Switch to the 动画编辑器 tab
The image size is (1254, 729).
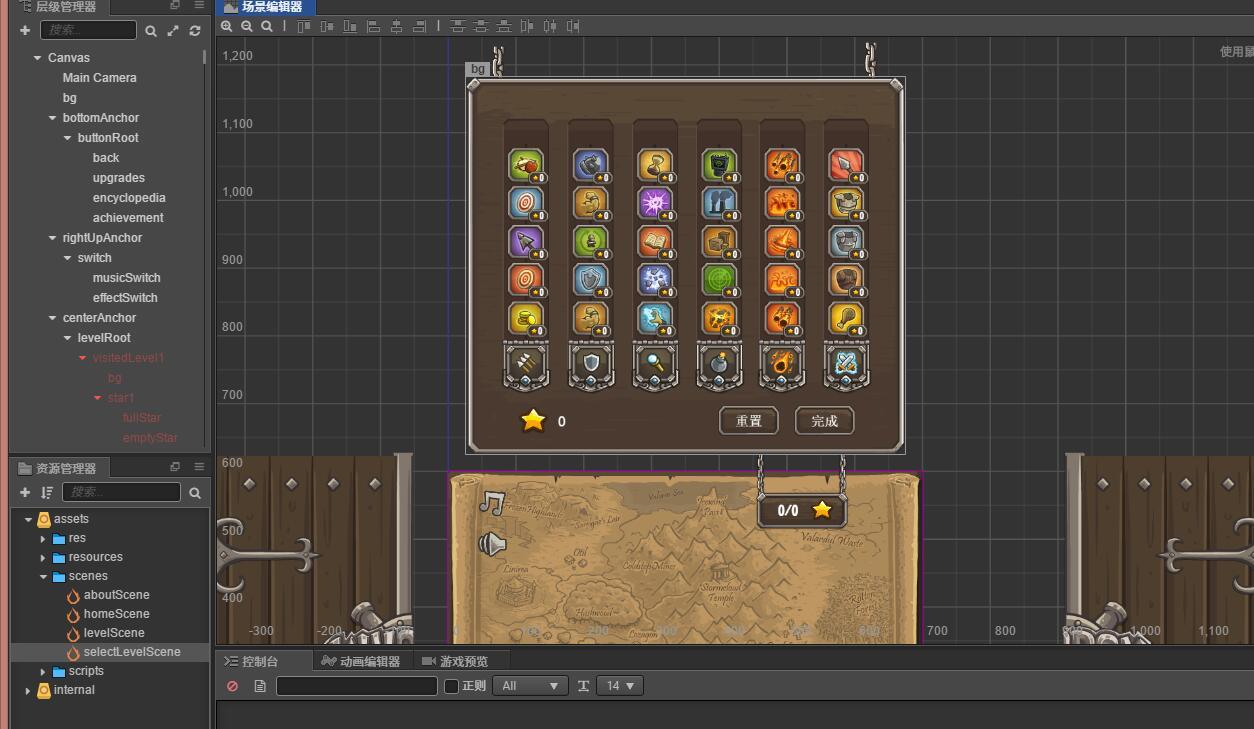coord(361,661)
